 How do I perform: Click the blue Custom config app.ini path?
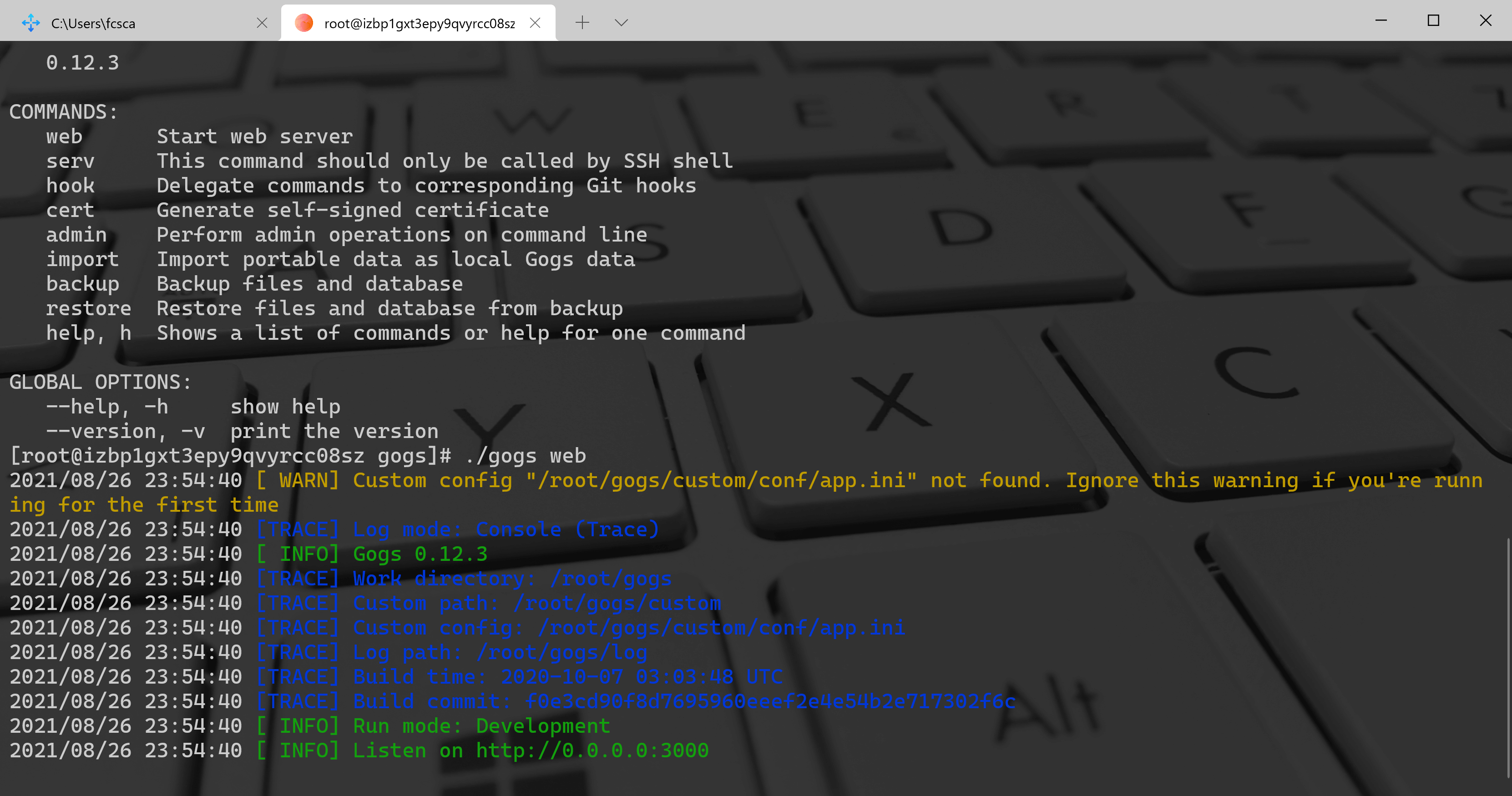point(721,628)
